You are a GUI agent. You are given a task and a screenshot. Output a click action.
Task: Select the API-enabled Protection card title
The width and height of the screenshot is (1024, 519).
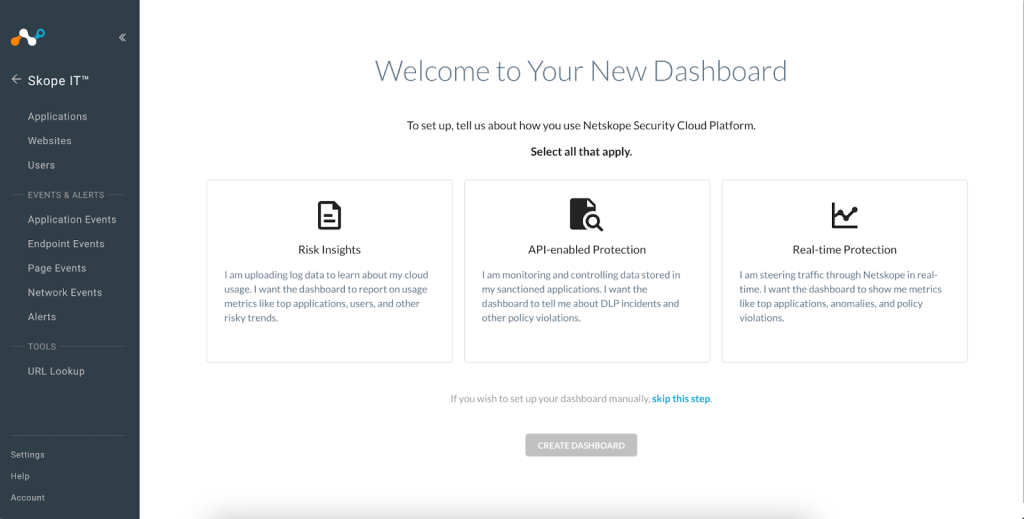[587, 249]
